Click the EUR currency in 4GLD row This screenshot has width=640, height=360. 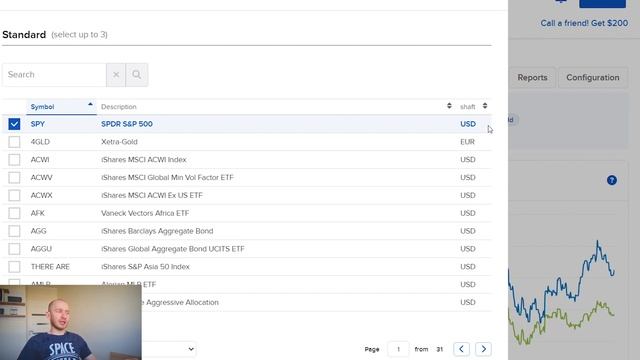467,142
